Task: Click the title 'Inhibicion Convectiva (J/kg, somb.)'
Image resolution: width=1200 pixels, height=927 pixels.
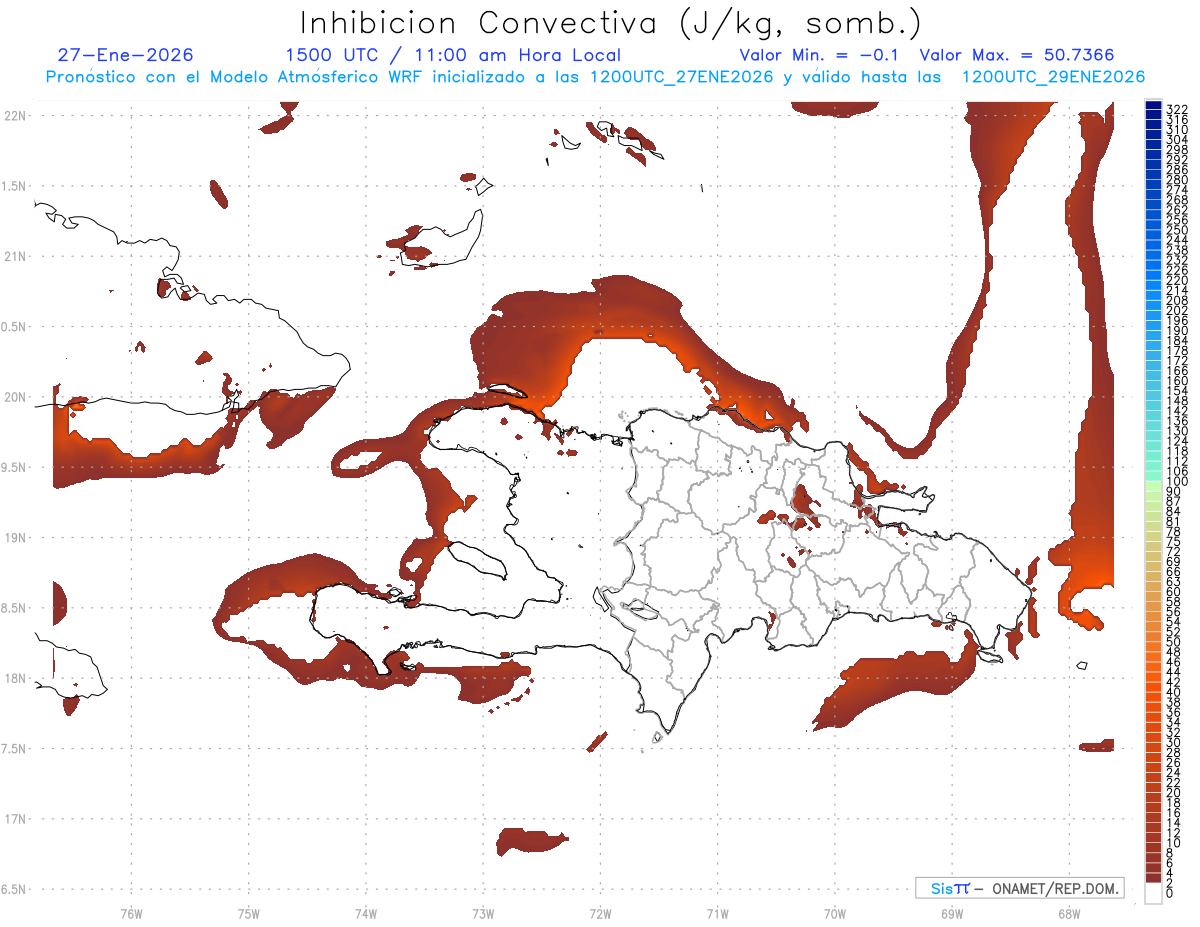Action: point(611,23)
